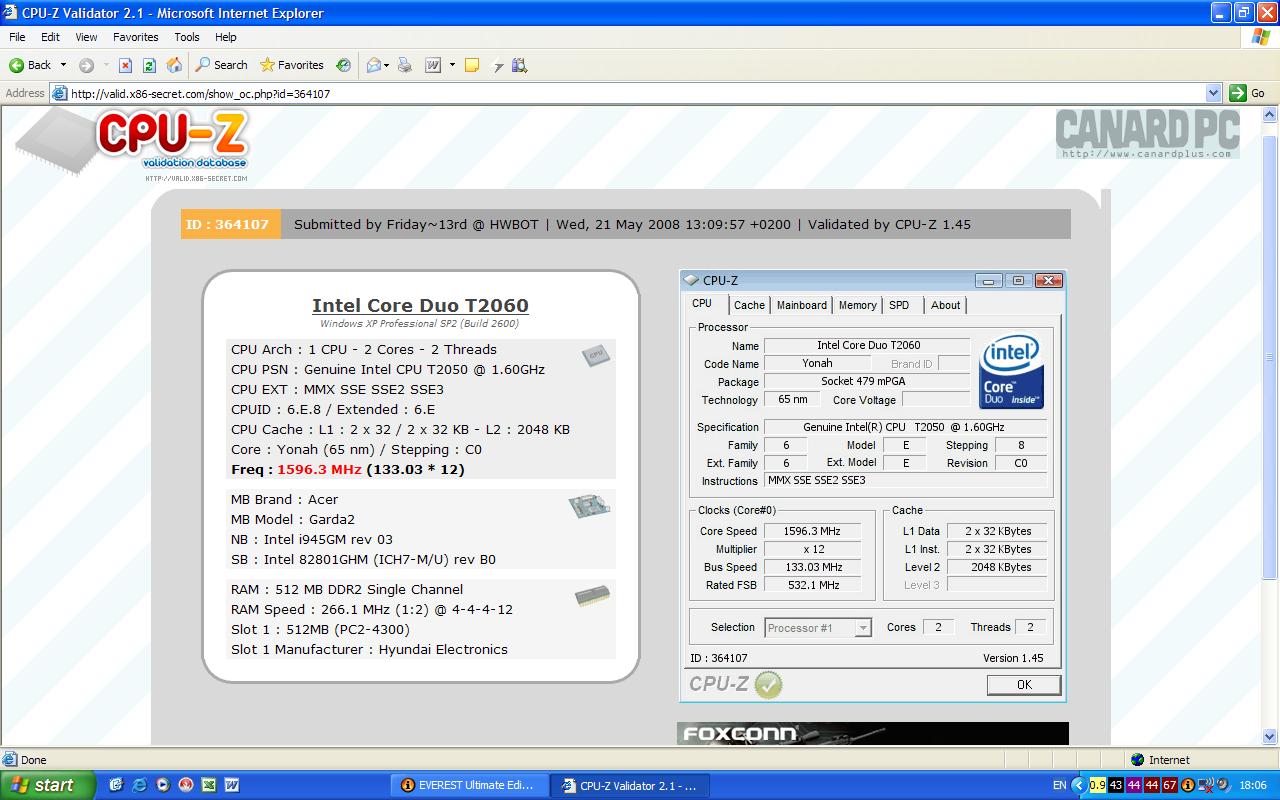This screenshot has height=800, width=1280.
Task: Select the Cache tab in CPU-Z image
Action: pos(749,305)
